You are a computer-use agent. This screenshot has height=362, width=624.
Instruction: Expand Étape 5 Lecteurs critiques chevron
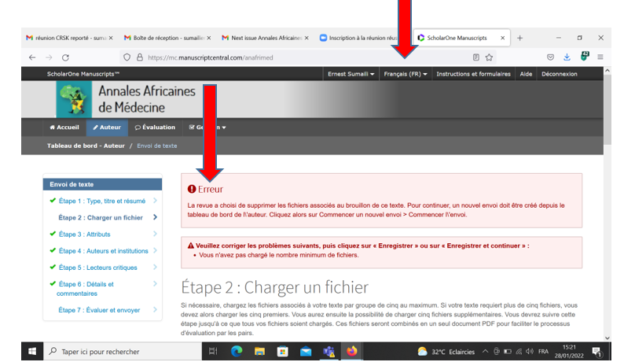155,267
